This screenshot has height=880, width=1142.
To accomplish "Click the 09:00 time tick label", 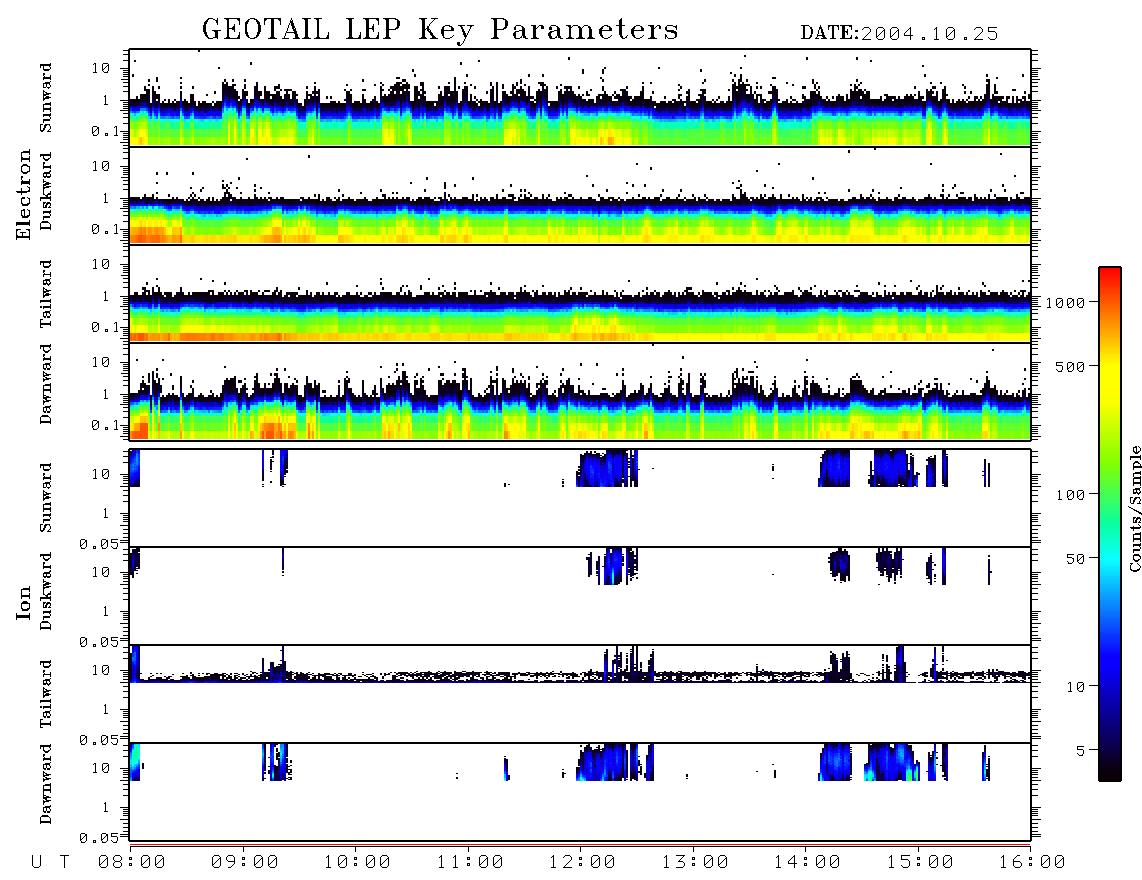I will (245, 863).
